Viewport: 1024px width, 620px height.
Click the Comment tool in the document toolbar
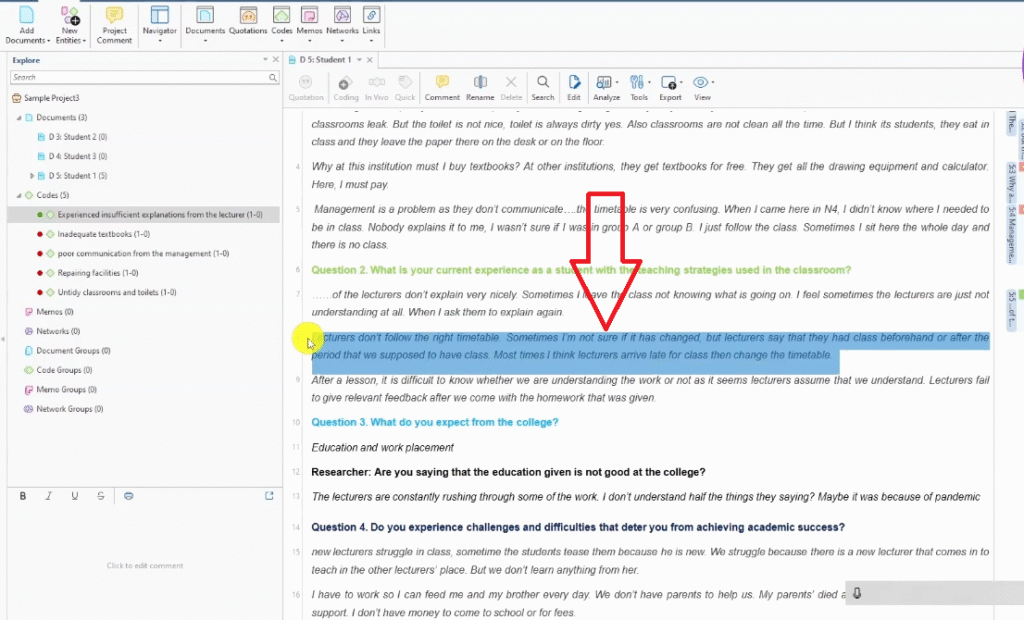(x=442, y=87)
